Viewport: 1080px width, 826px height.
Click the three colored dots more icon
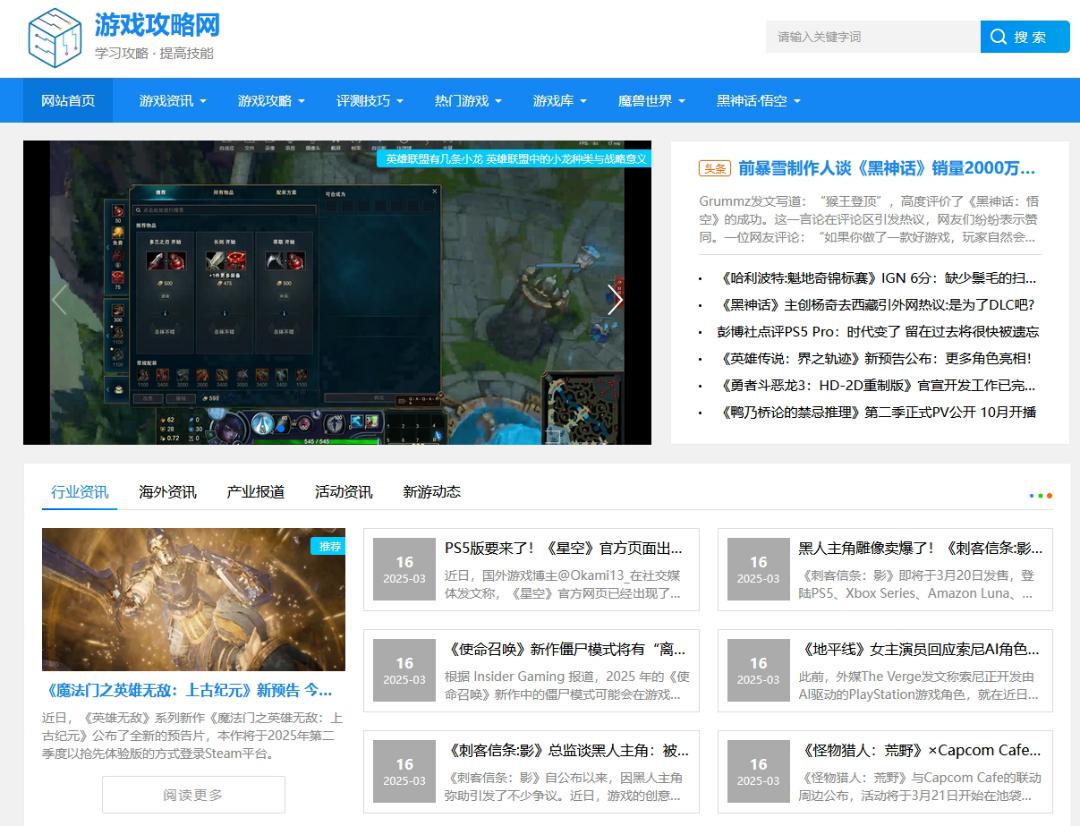[1041, 495]
